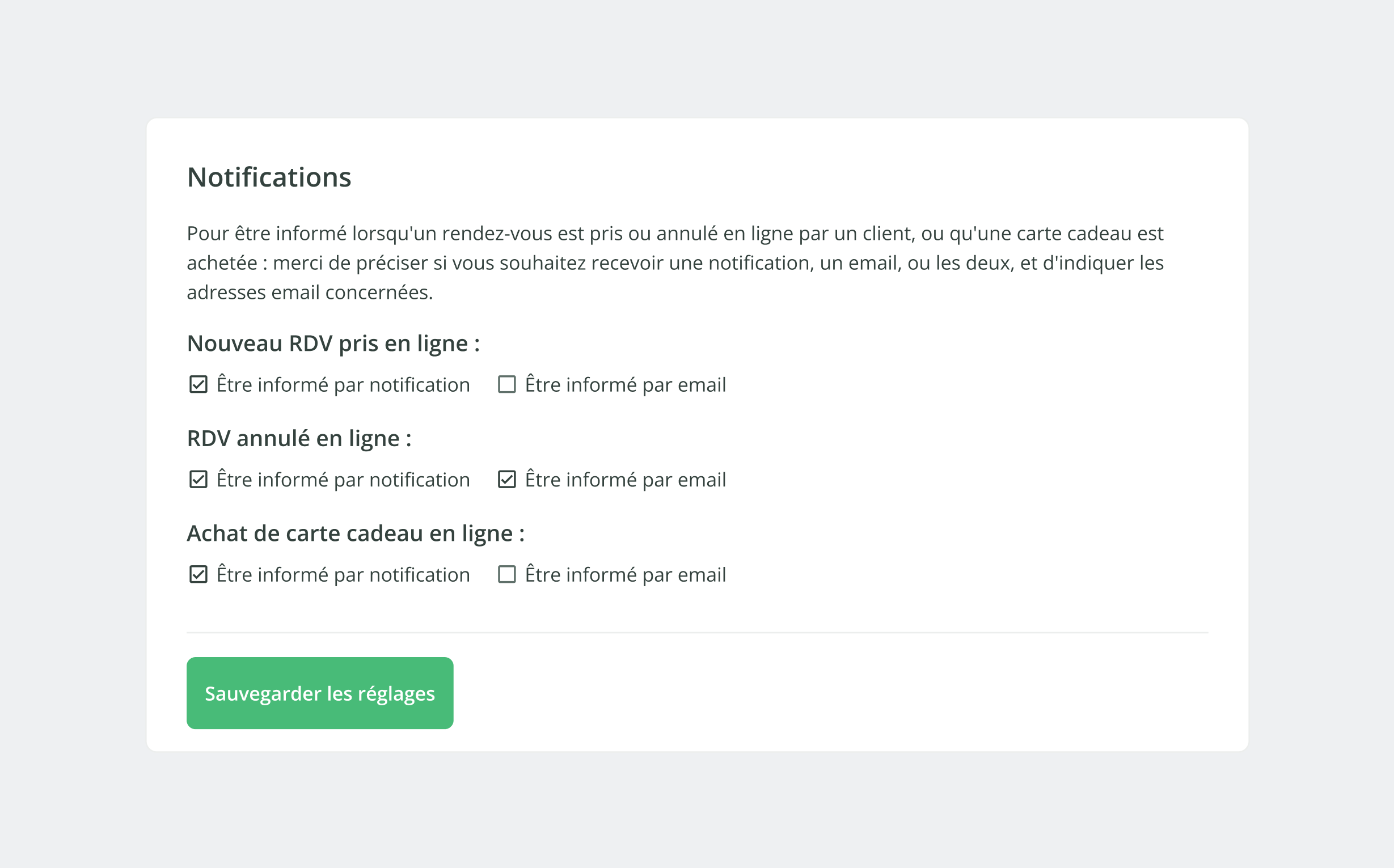Select the 'Nouveau RDV pris en ligne' section heading
This screenshot has width=1394, height=868.
pyautogui.click(x=333, y=344)
